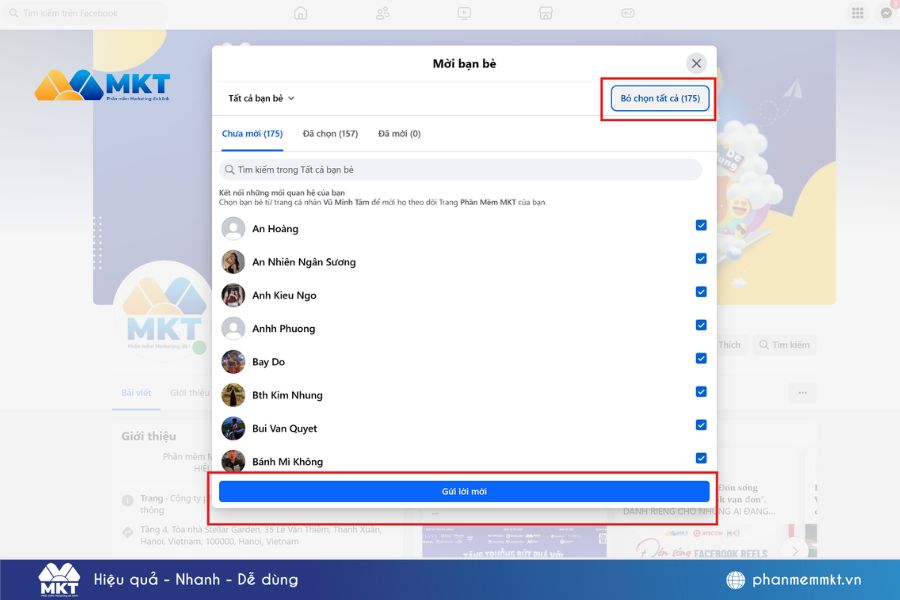Viewport: 900px width, 600px height.
Task: Click the Tìm kiếm button on the page
Action: [x=785, y=344]
